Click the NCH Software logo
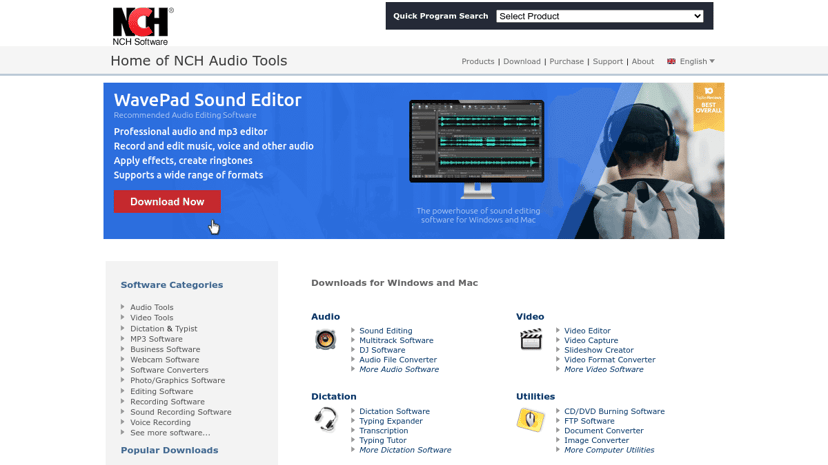The width and height of the screenshot is (828, 465). 143,26
